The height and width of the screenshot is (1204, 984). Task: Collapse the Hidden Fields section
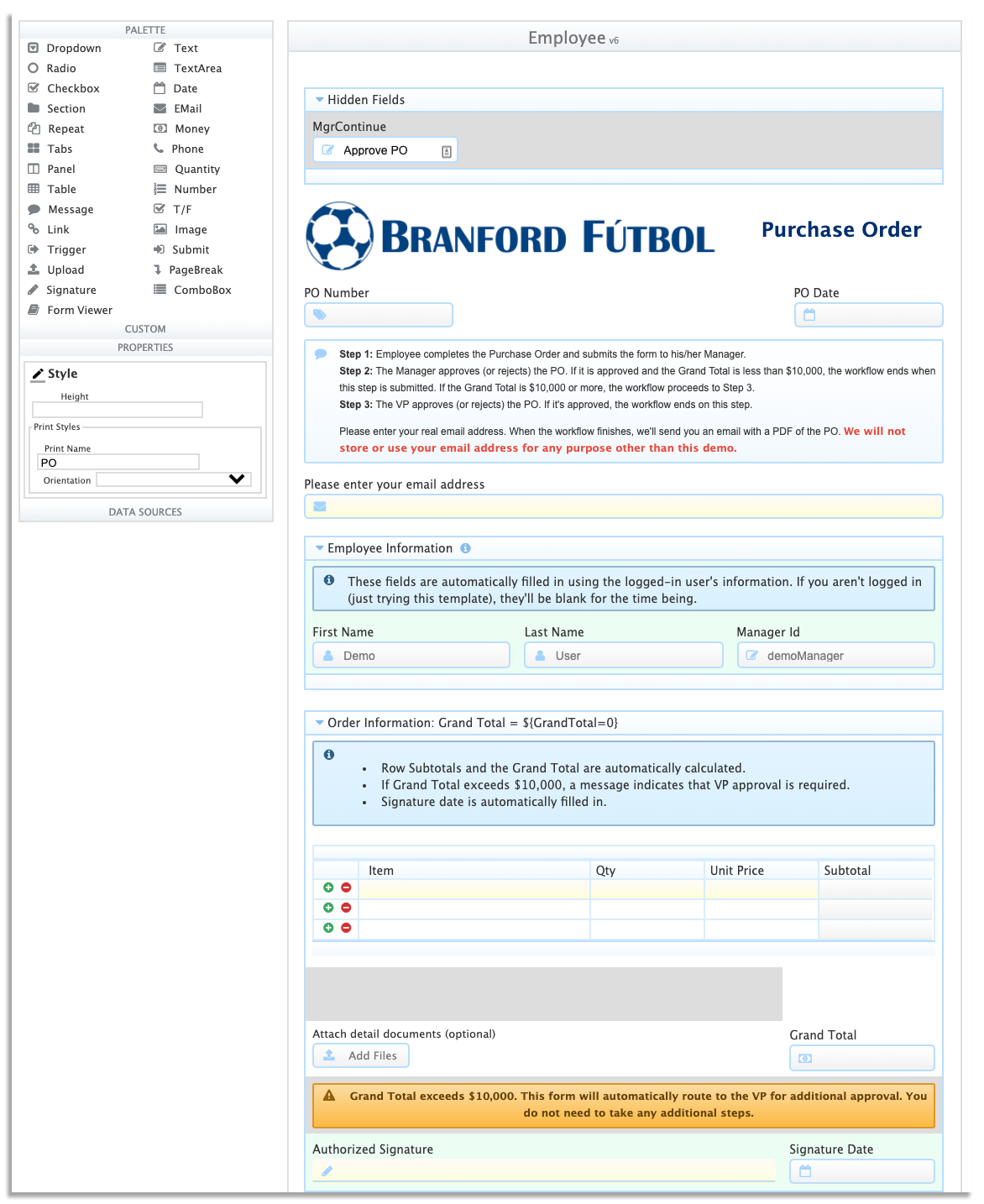point(319,100)
